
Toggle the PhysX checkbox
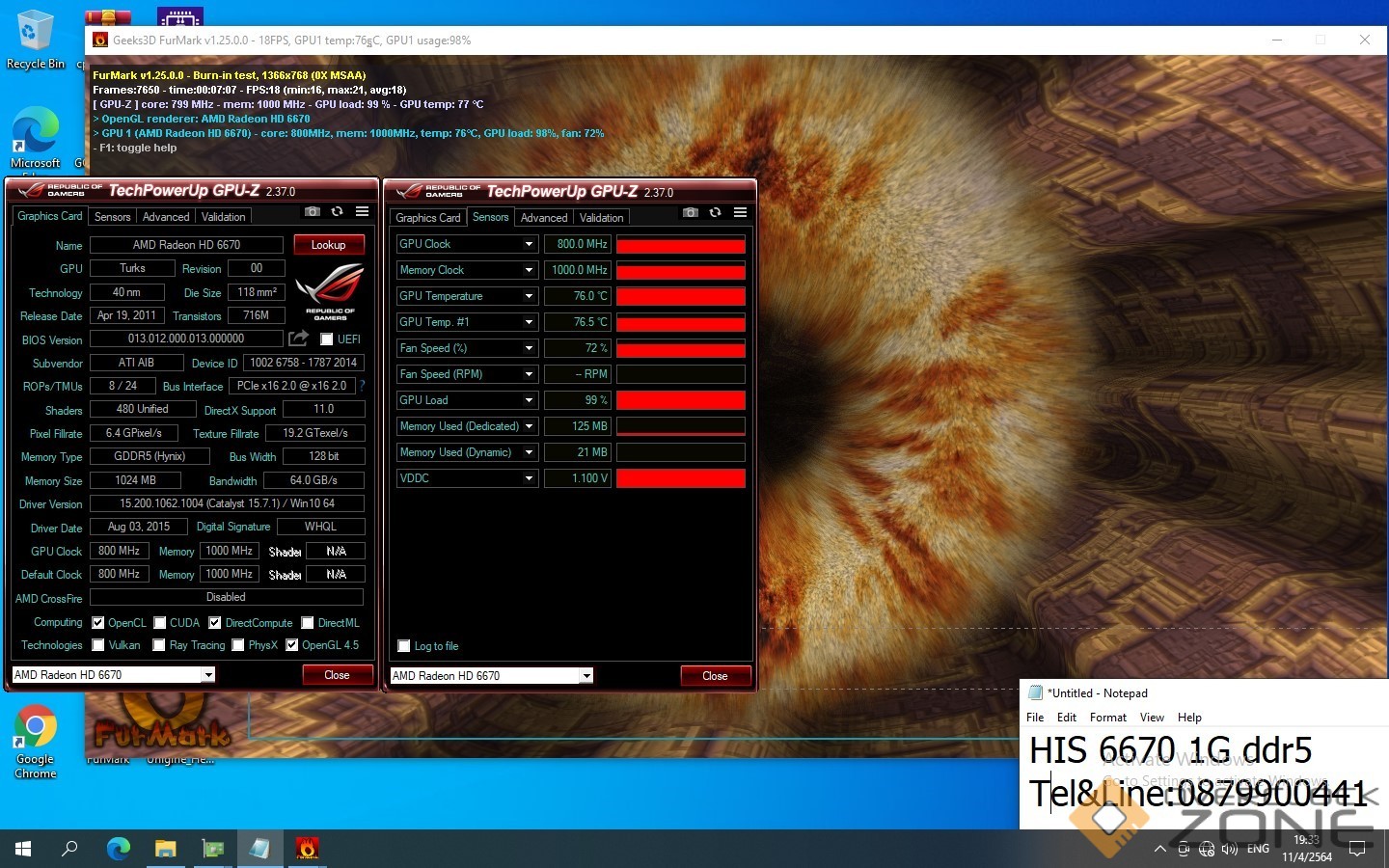click(238, 645)
